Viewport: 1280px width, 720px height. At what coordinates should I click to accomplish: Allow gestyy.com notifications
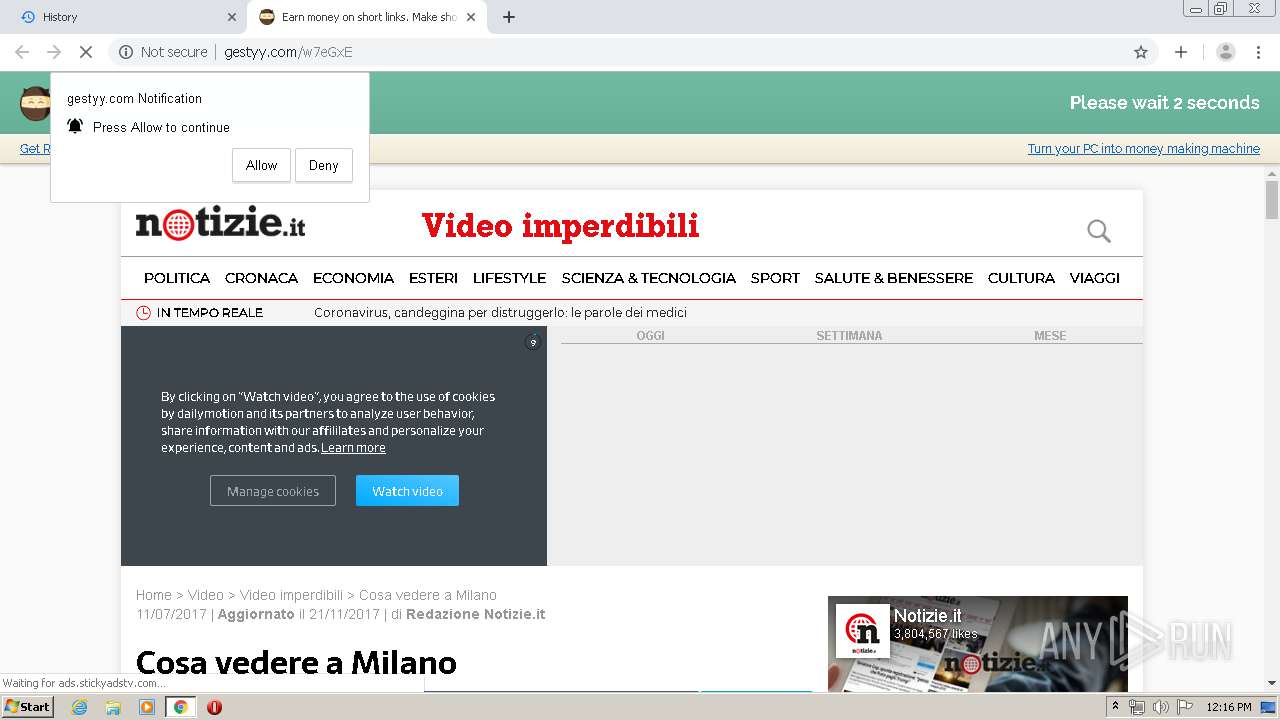coord(262,166)
